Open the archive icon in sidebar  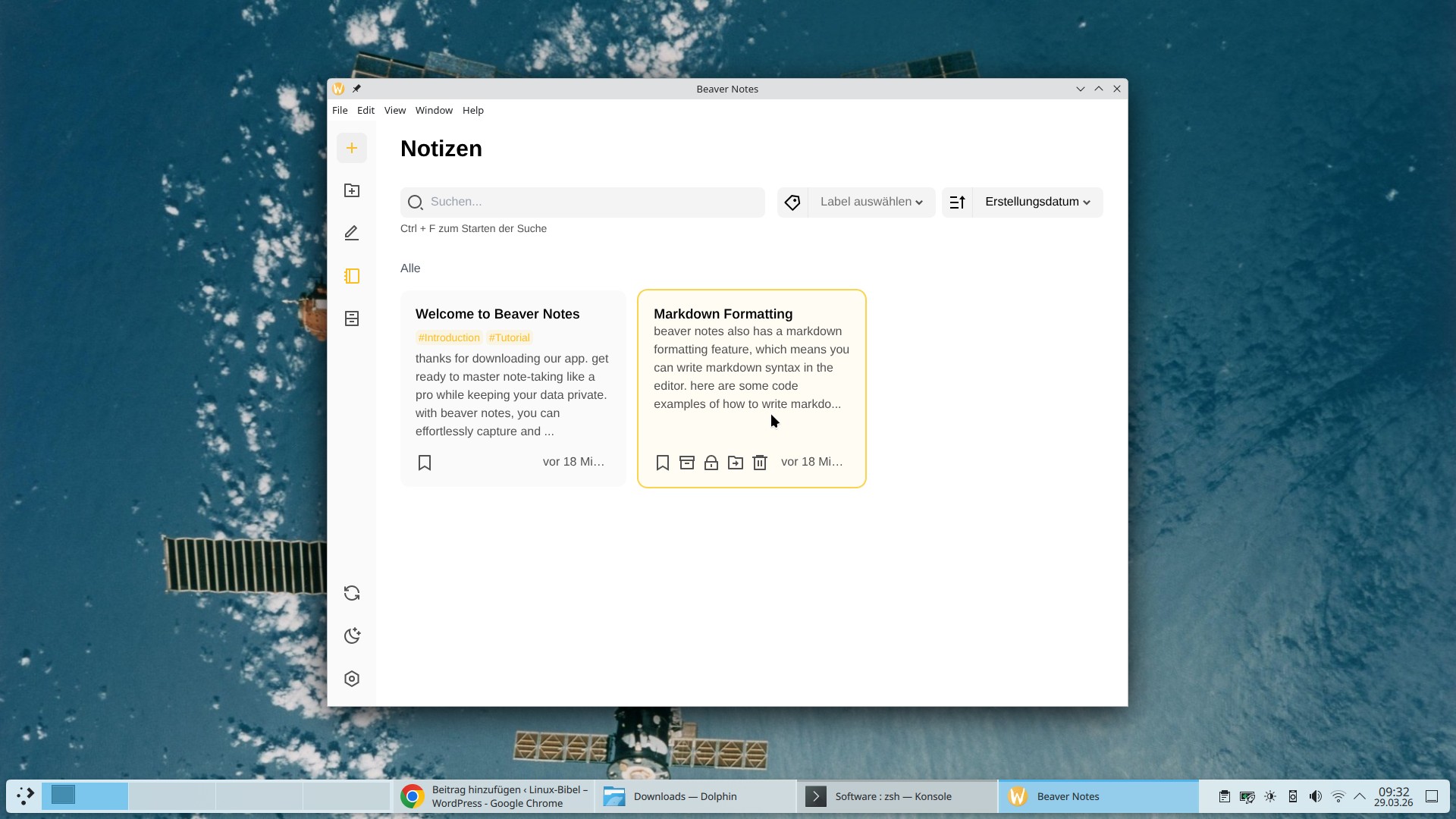click(x=351, y=318)
